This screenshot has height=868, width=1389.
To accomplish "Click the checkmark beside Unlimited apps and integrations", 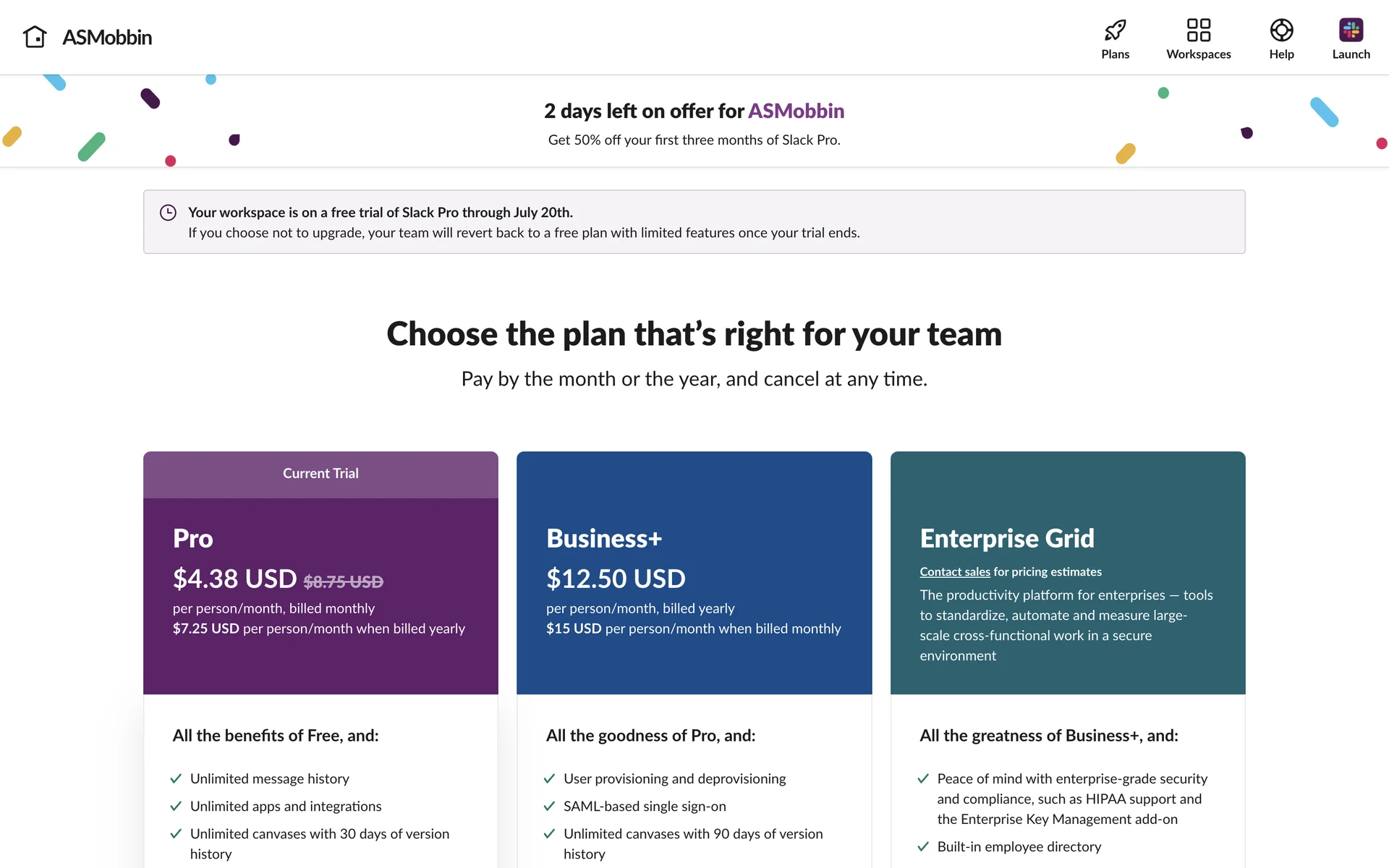I will (x=176, y=807).
